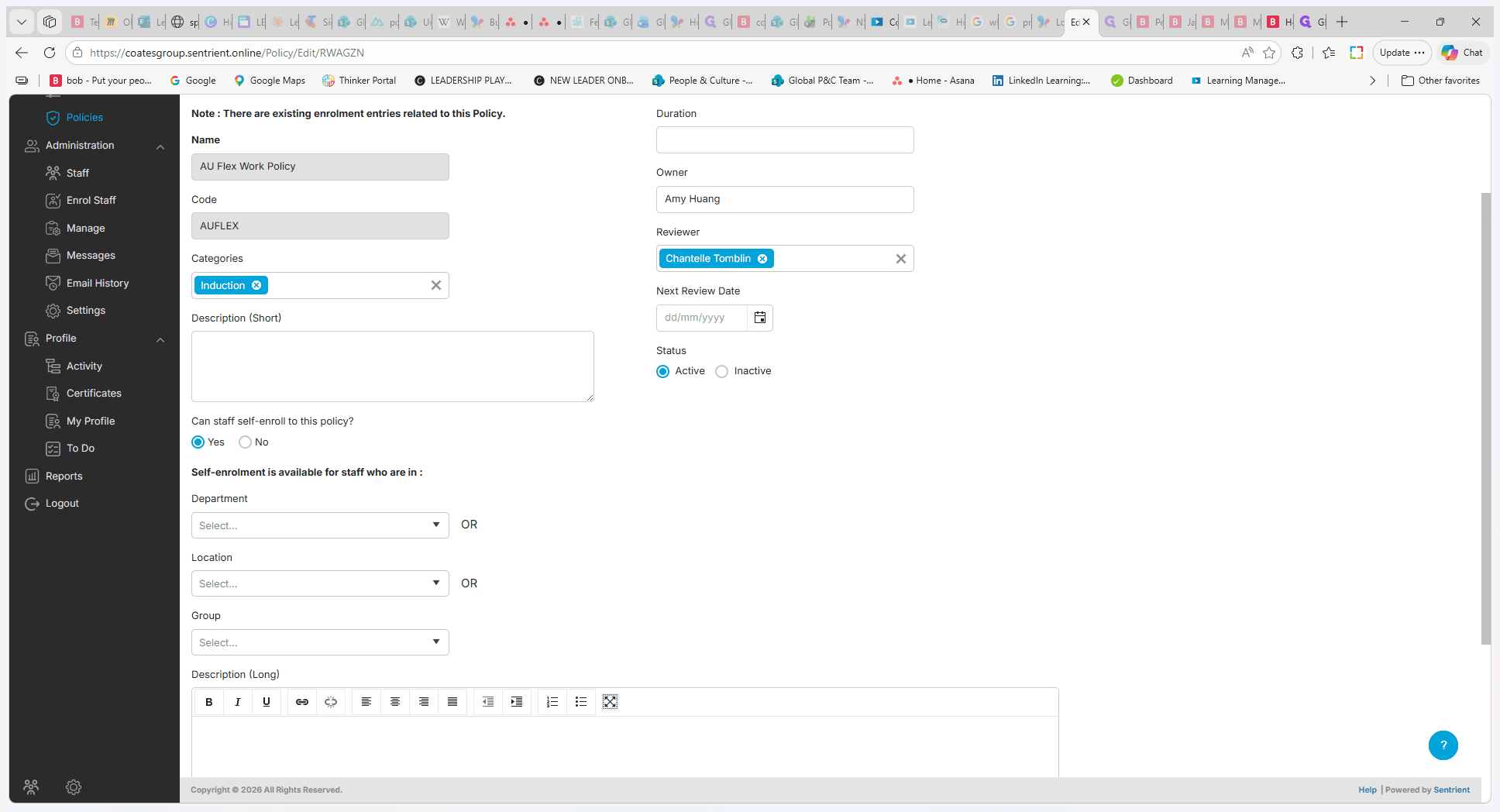Select the Active status radio button

tap(662, 372)
